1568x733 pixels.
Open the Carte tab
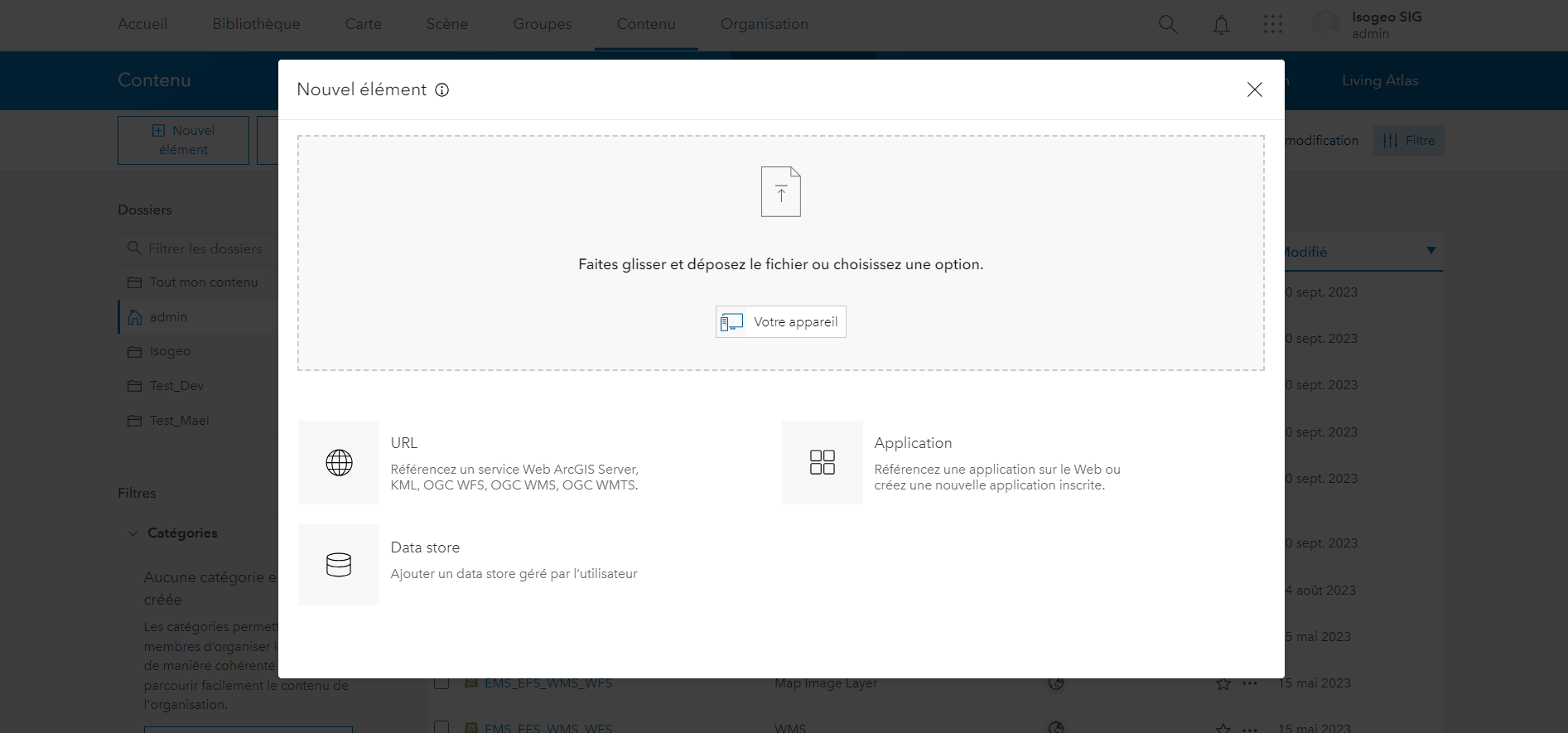coord(364,24)
